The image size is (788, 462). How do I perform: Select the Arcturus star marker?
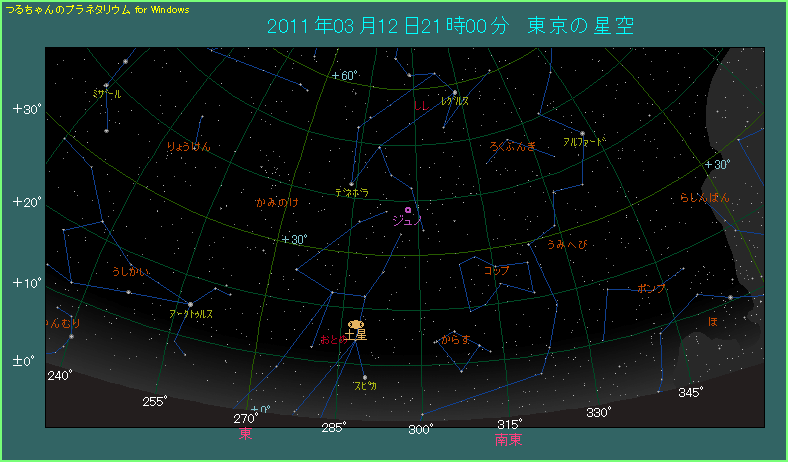(190, 304)
